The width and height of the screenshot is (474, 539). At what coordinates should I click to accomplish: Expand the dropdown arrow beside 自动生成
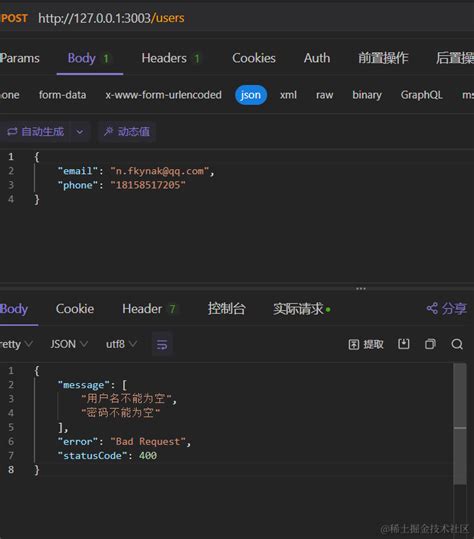pyautogui.click(x=80, y=132)
